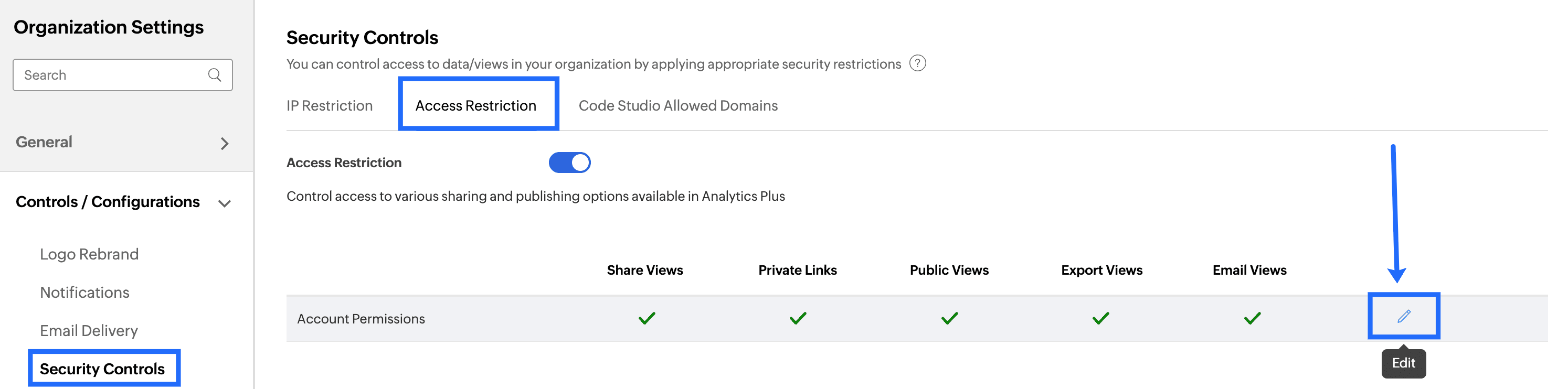The height and width of the screenshot is (389, 1568).
Task: Click the Export Views green checkmark
Action: pos(1100,318)
